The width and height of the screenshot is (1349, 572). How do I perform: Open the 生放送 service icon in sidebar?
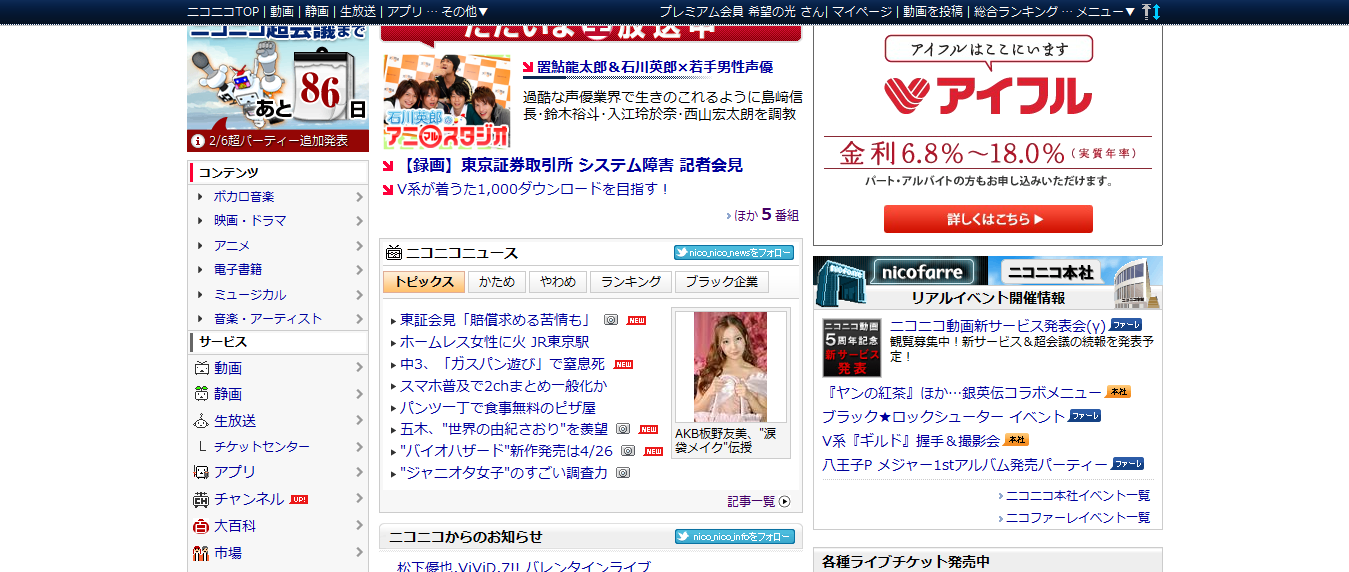pos(200,421)
